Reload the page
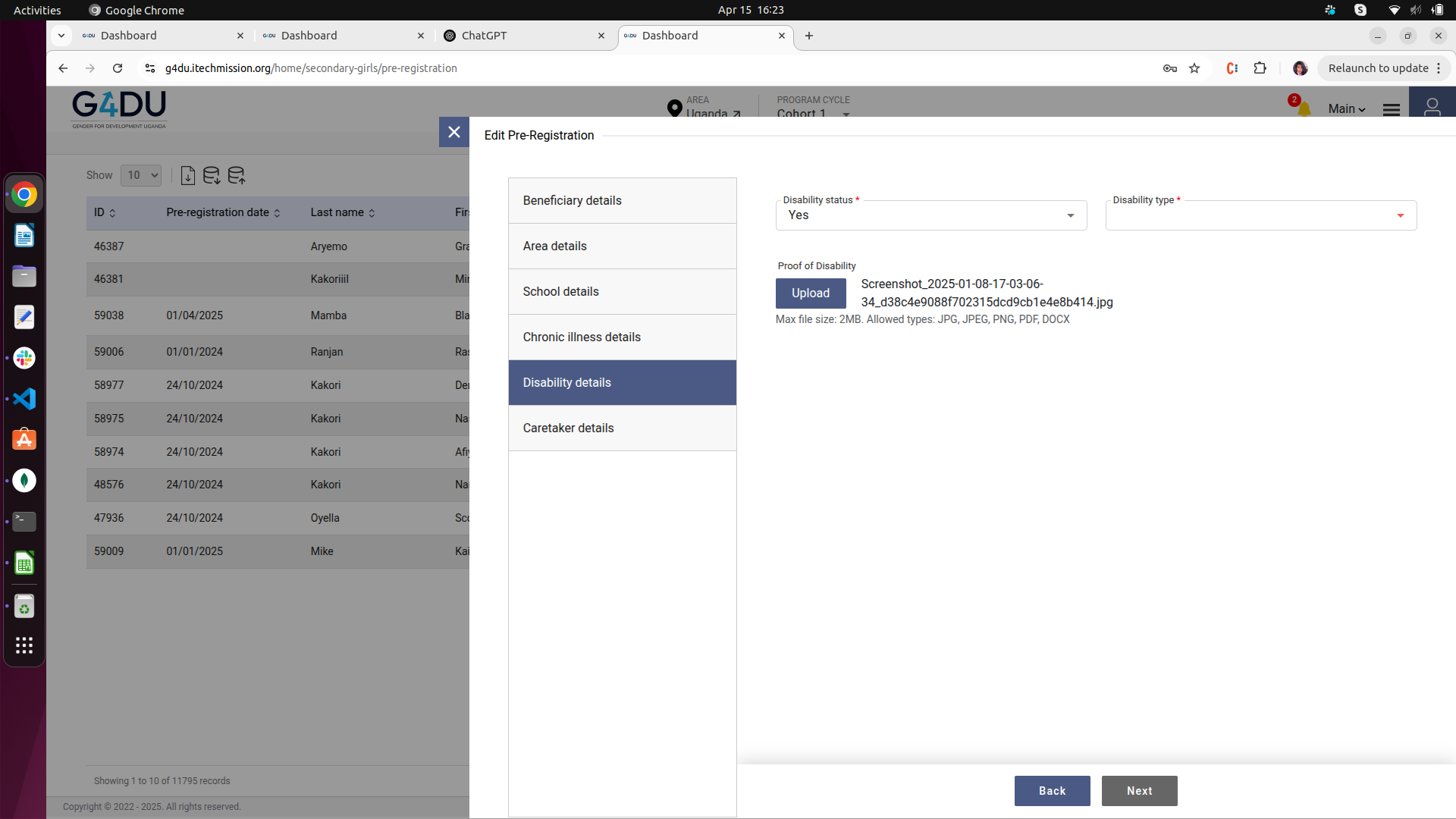This screenshot has width=1456, height=819. (118, 68)
